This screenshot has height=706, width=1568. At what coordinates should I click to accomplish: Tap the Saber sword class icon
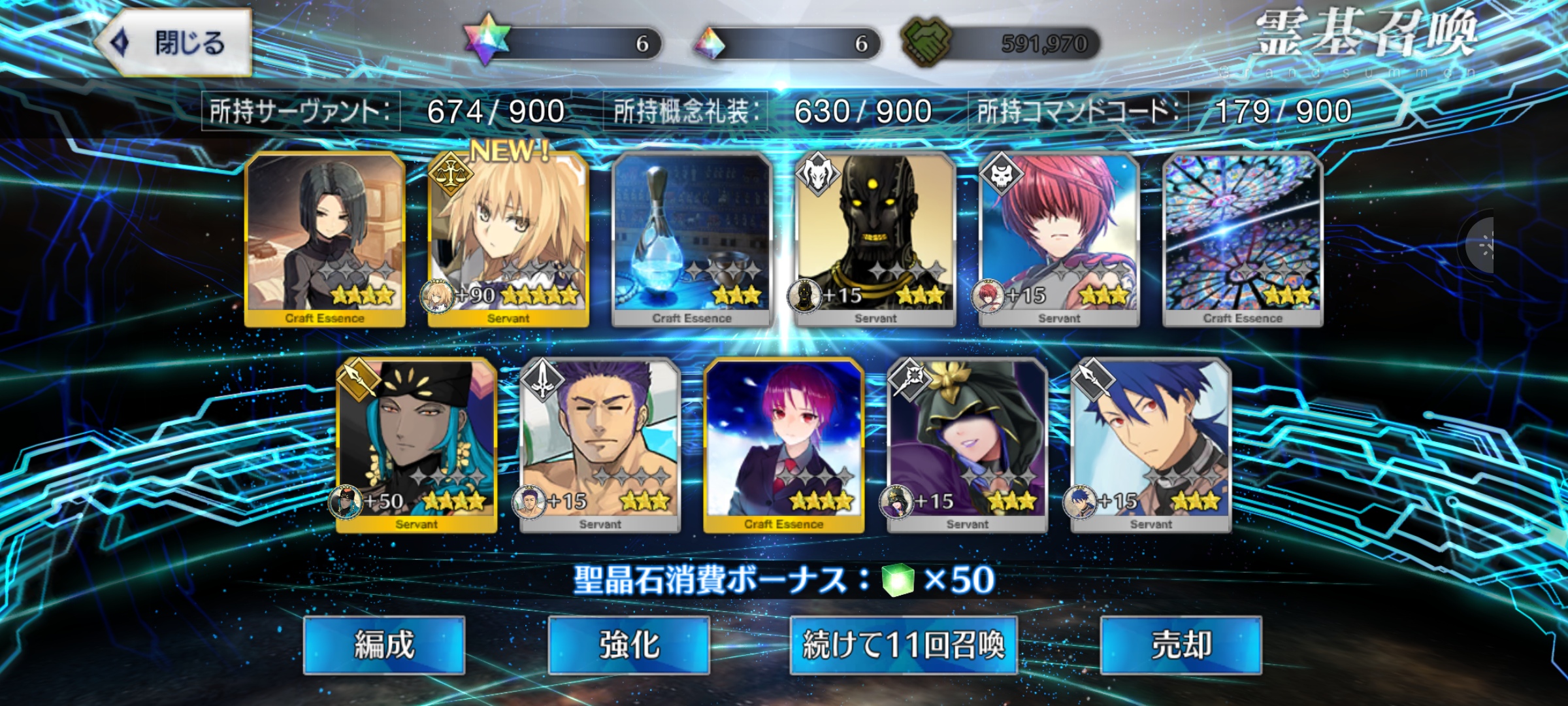coord(542,380)
